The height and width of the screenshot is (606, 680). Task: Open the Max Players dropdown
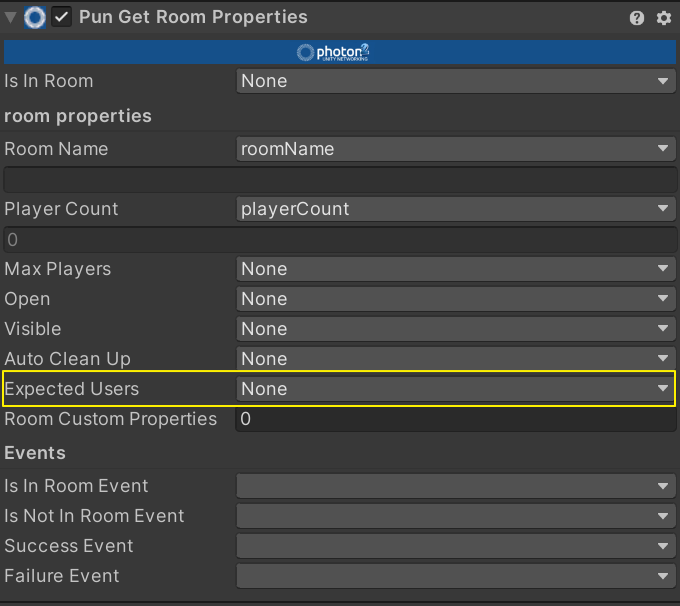[x=455, y=269]
